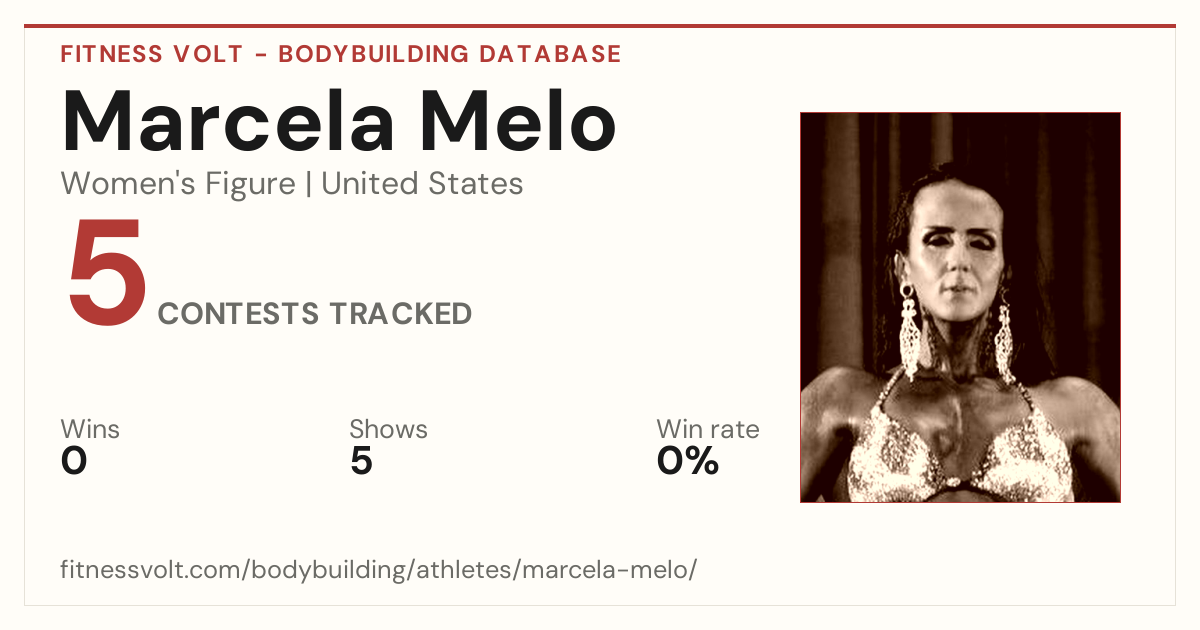Click the 5 value under Shows

(x=361, y=462)
